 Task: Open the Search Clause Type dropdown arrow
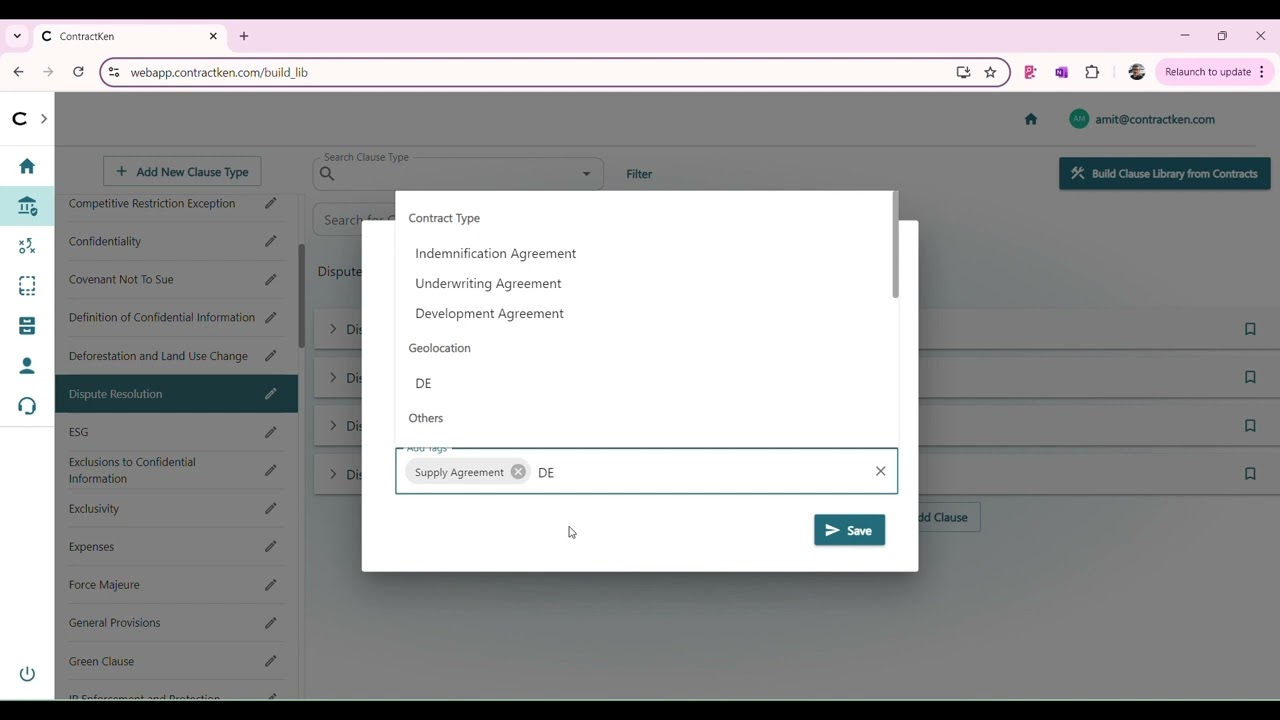click(x=586, y=174)
